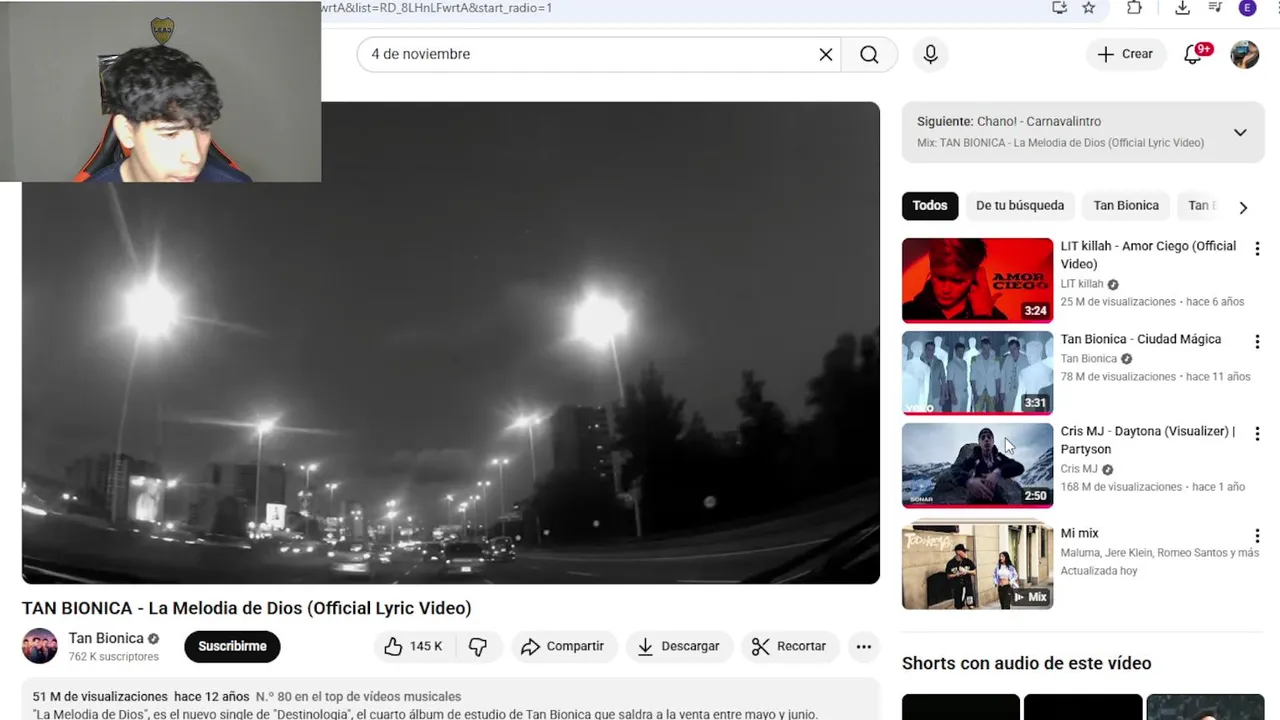Click the Descargar button
This screenshot has height=720, width=1280.
point(680,646)
